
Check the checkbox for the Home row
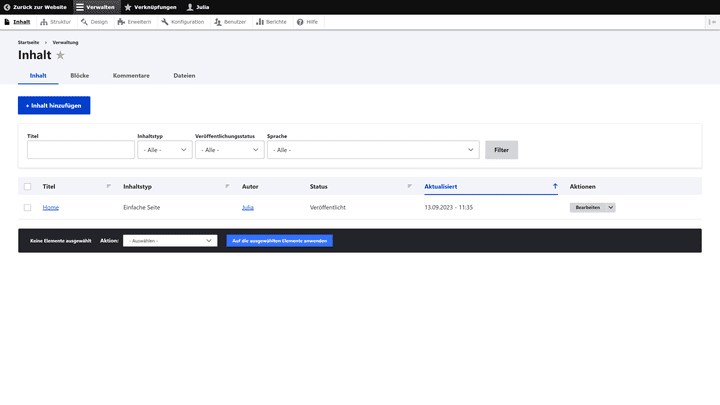[x=28, y=208]
